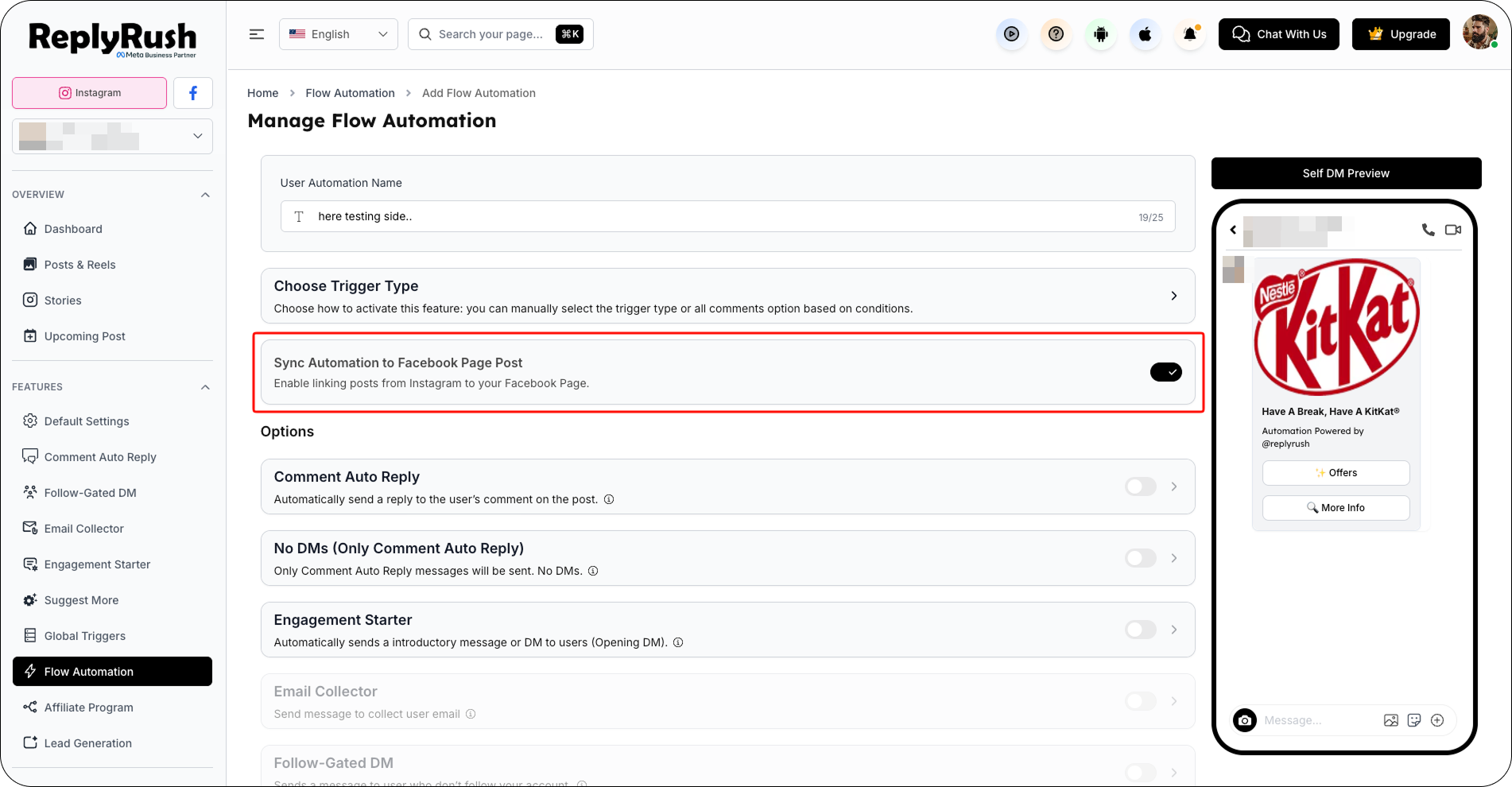
Task: Open Suggest More in the sidebar
Action: (x=113, y=600)
